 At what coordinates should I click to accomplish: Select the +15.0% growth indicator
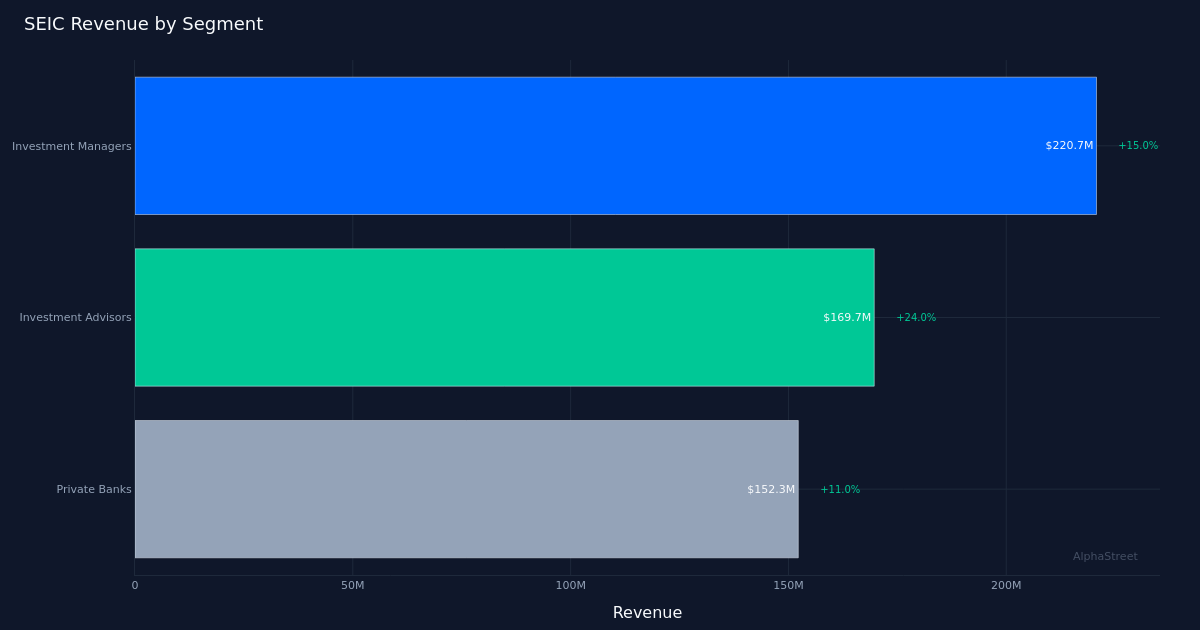click(1137, 145)
